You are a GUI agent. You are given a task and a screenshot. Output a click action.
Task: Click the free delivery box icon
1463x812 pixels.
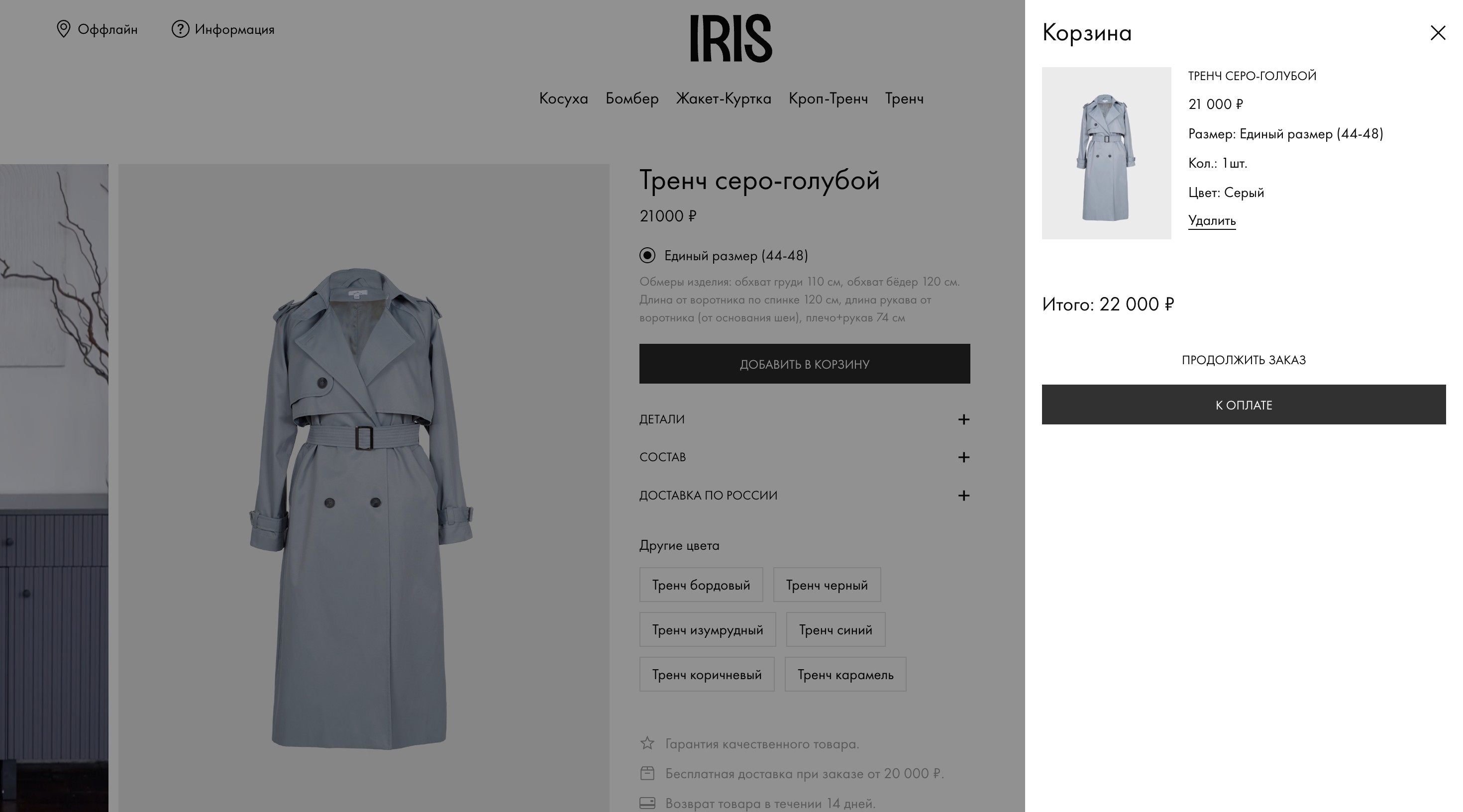pos(647,773)
